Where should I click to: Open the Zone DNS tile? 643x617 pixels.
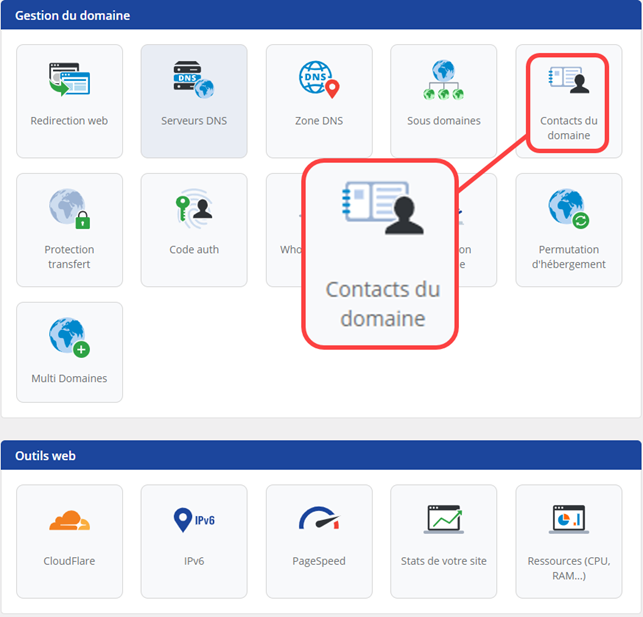tap(319, 101)
